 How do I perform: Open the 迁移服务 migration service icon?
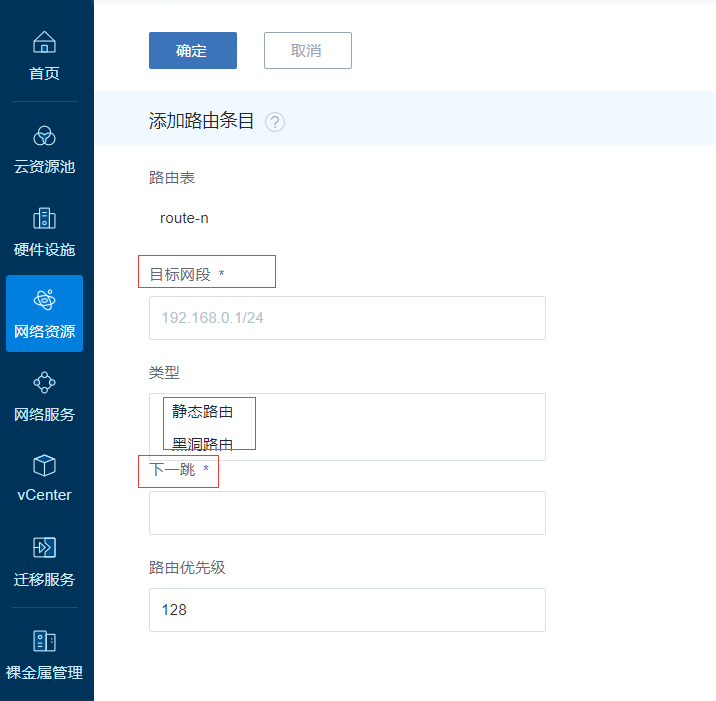pyautogui.click(x=44, y=548)
